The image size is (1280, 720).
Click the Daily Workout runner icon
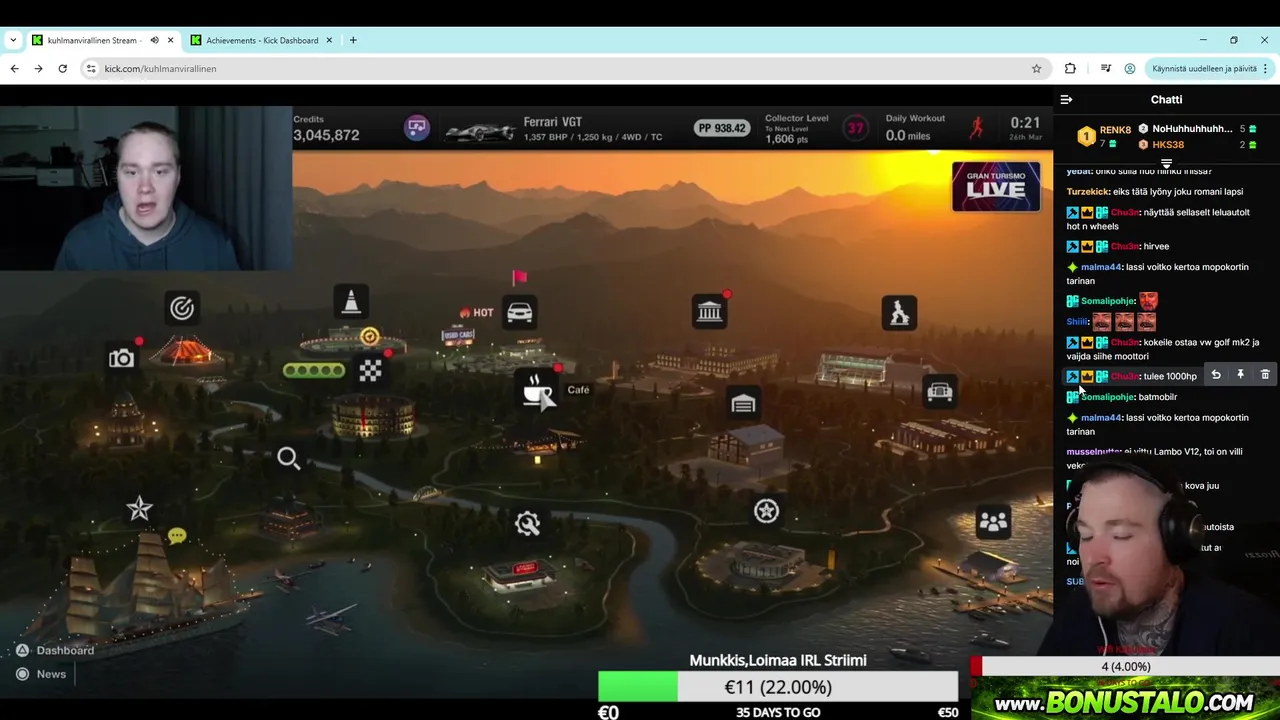976,127
